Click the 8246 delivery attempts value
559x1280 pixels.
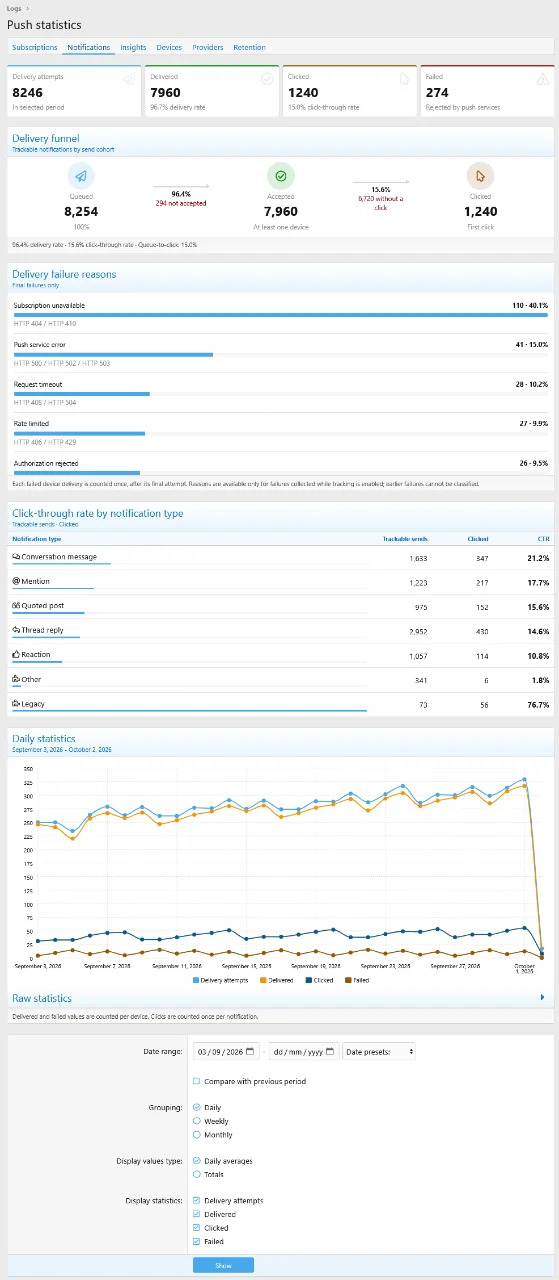tap(27, 92)
